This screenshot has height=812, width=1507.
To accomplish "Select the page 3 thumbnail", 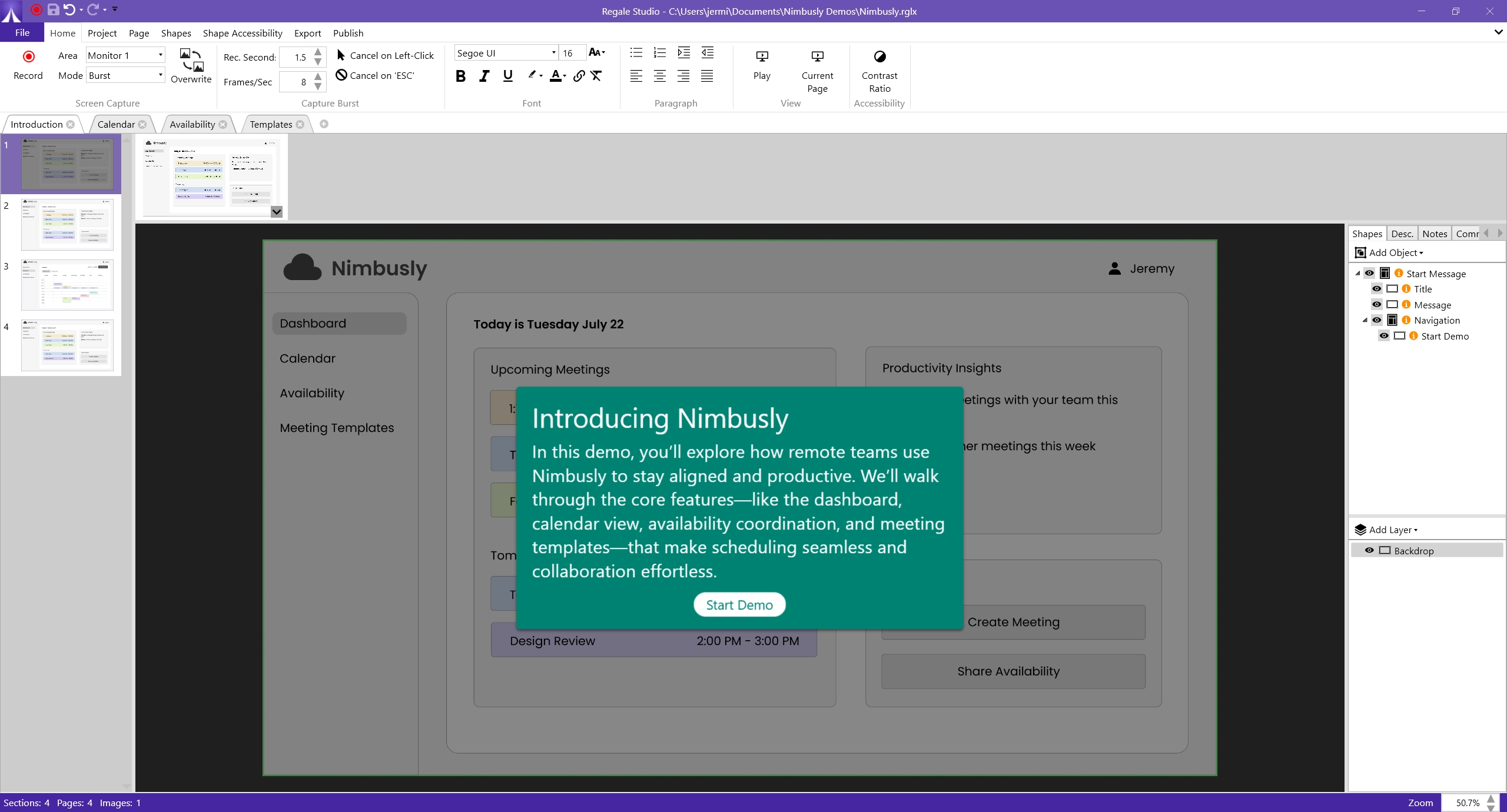I will point(67,285).
